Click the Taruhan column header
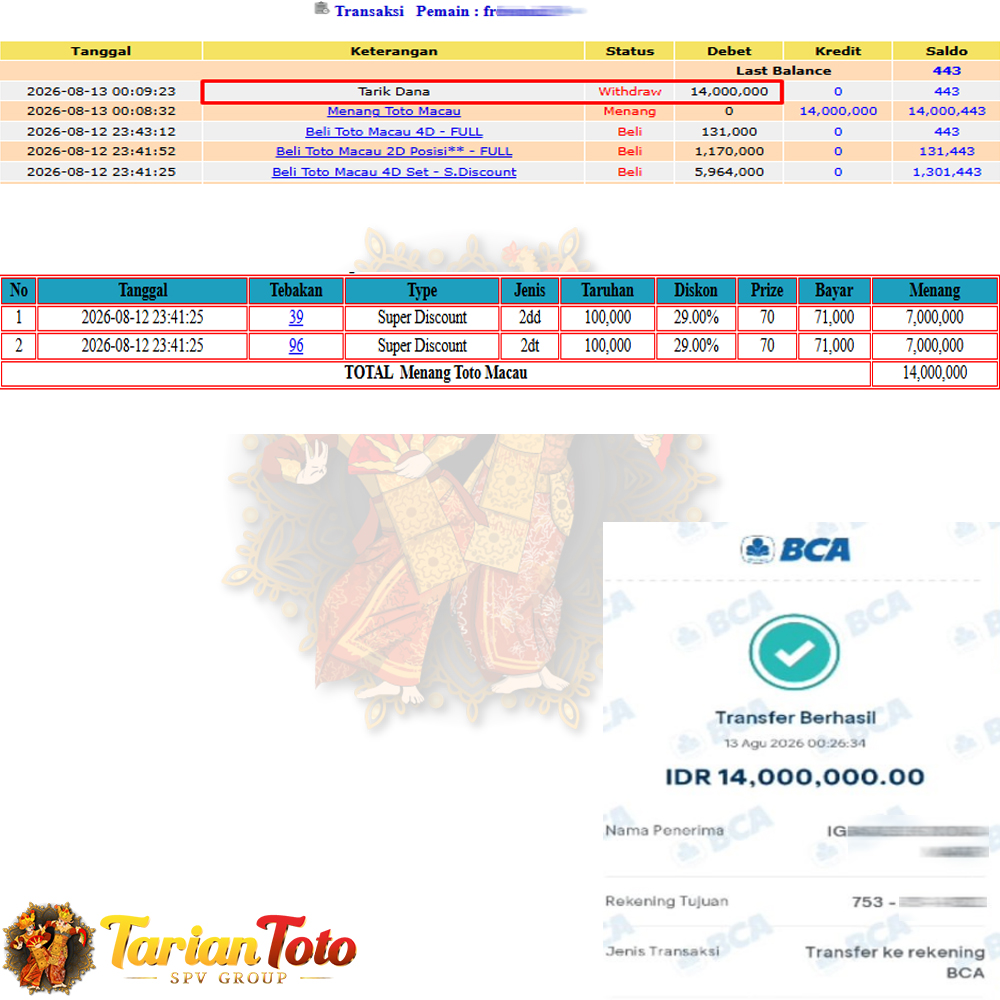This screenshot has width=1000, height=1000. 607,290
